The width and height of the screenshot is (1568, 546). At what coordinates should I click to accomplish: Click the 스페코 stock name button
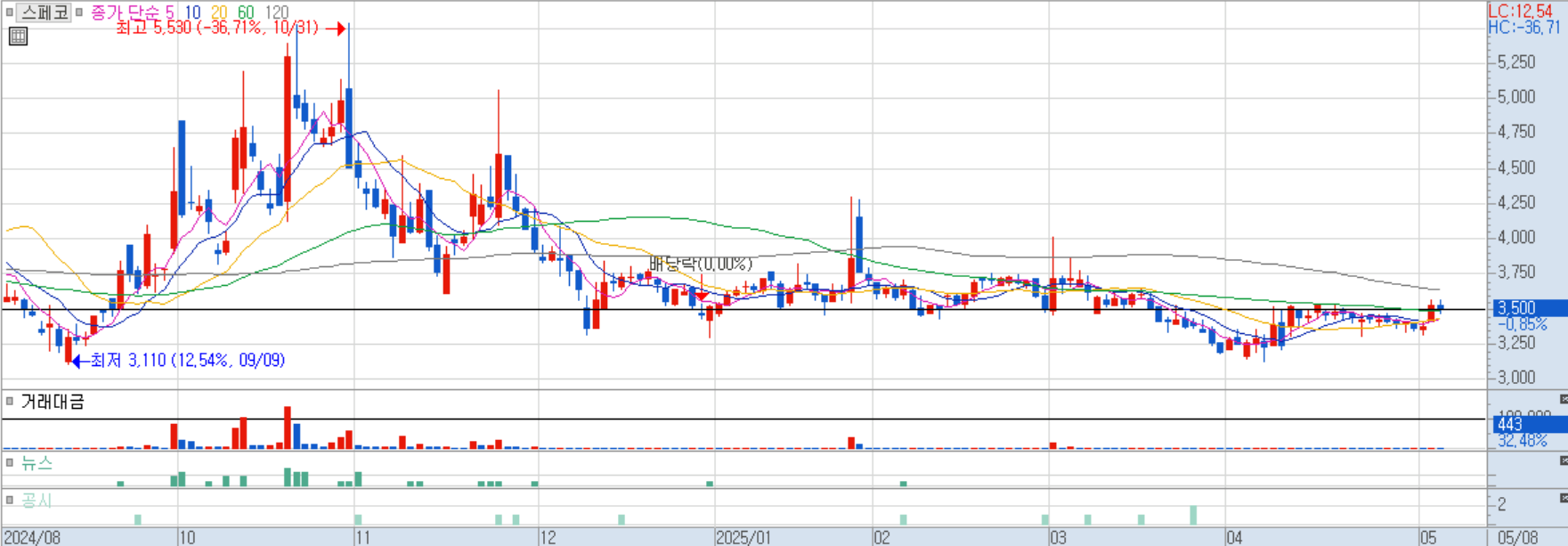(45, 12)
